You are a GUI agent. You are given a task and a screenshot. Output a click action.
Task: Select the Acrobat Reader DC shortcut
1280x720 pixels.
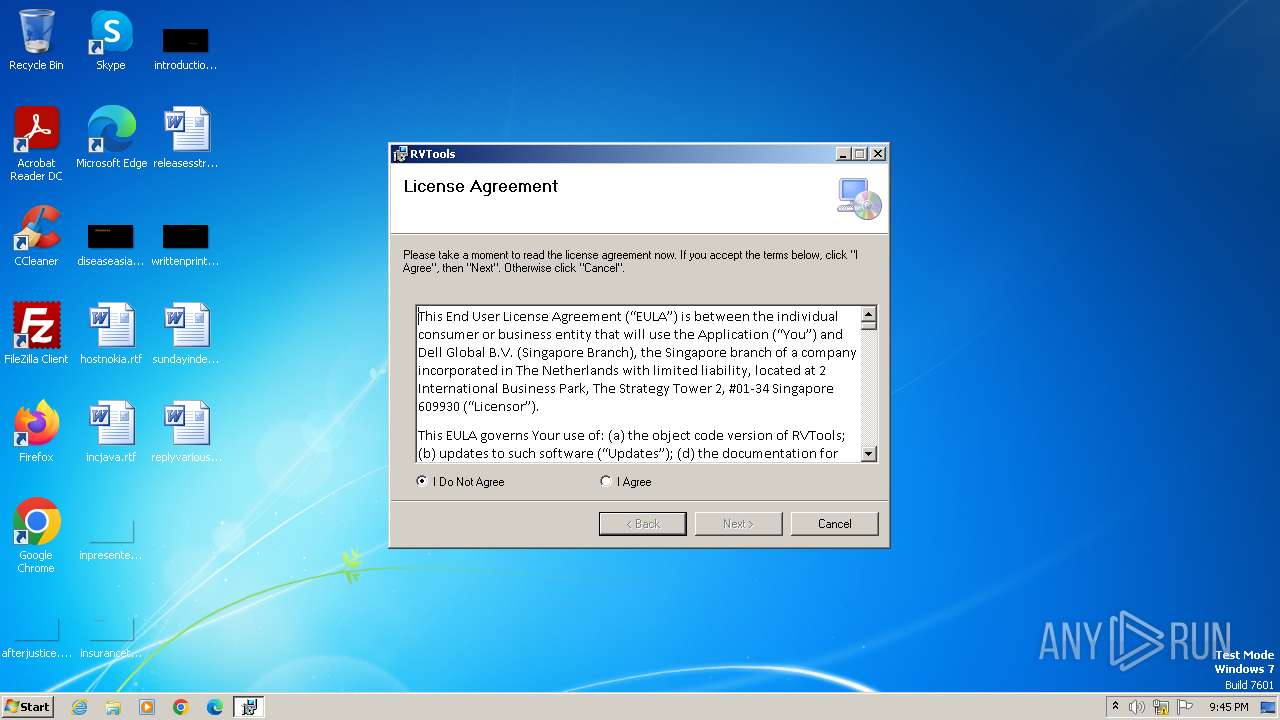pos(36,144)
